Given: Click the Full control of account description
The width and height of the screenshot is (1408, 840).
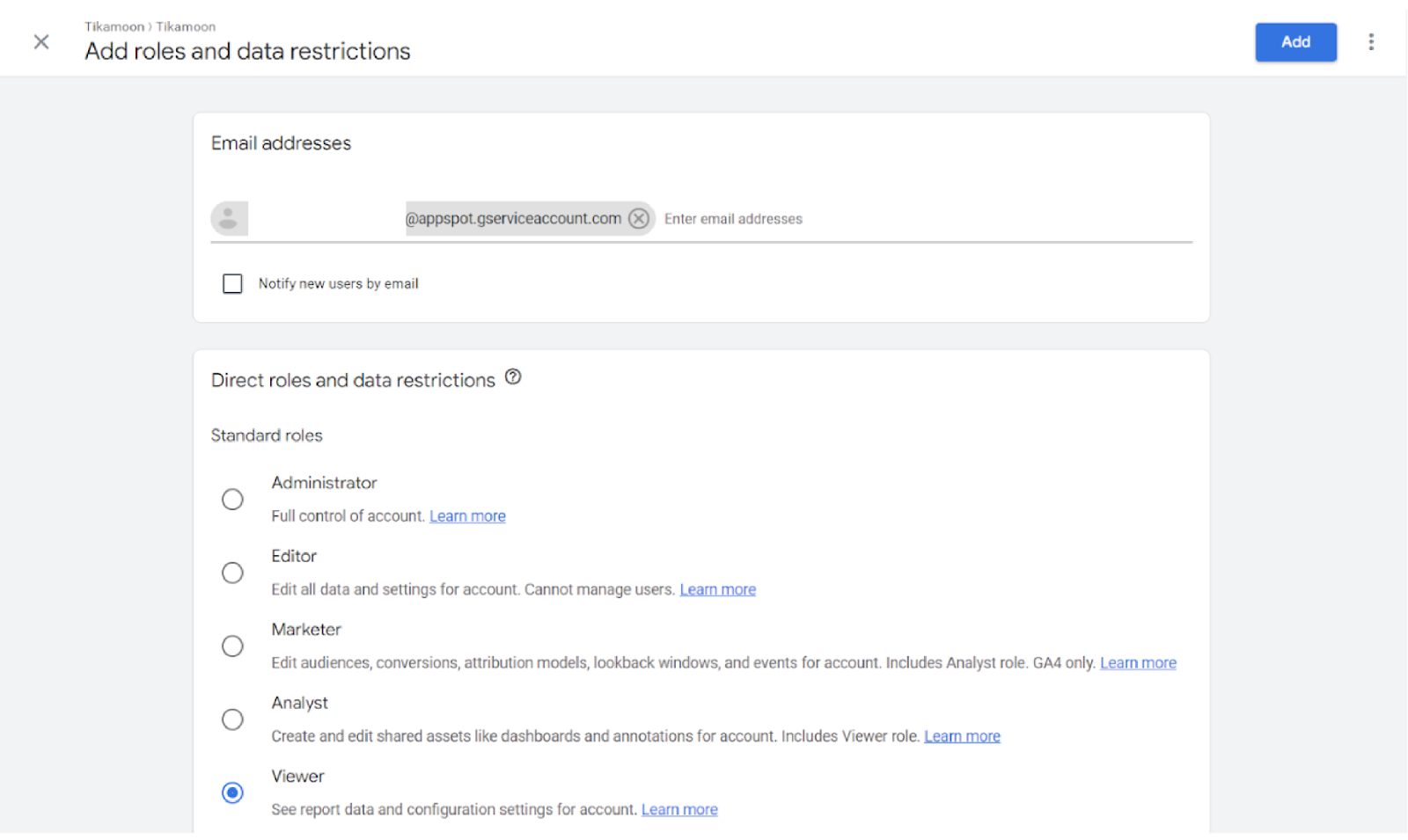Looking at the screenshot, I should 348,516.
